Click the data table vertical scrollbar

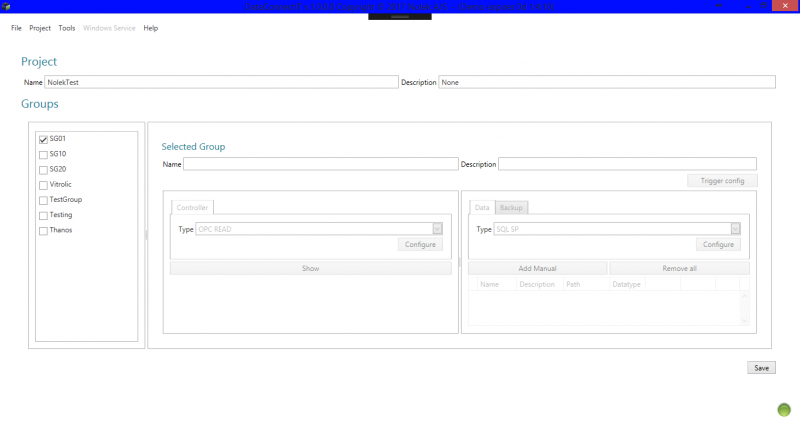coord(744,309)
